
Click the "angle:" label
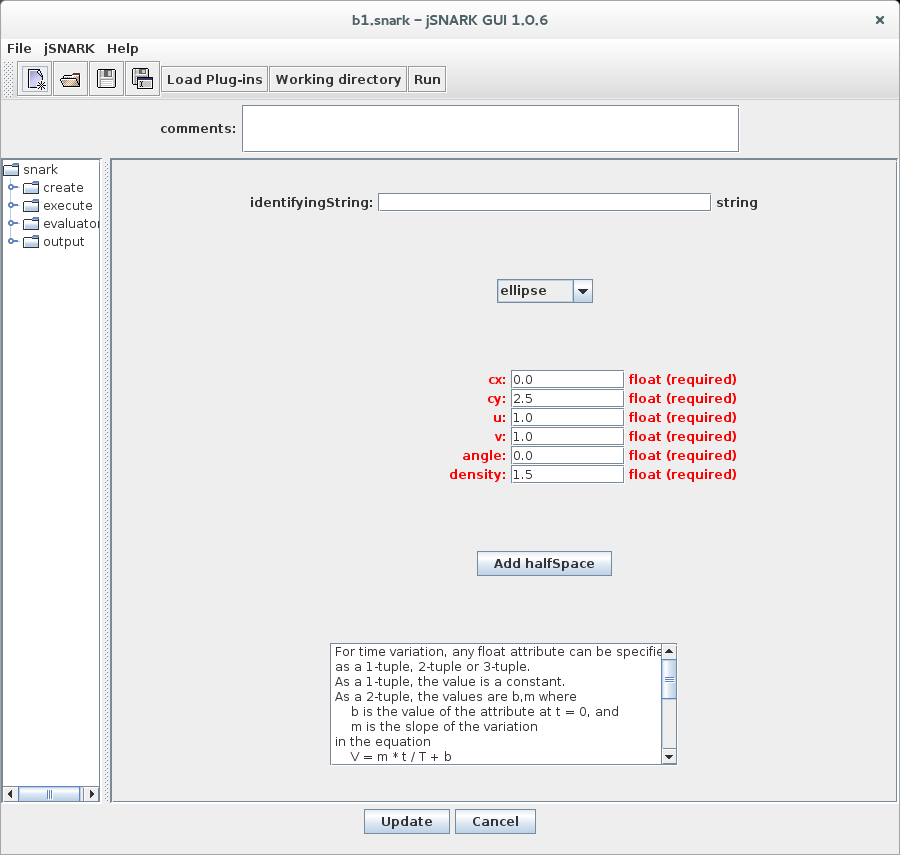pos(484,456)
